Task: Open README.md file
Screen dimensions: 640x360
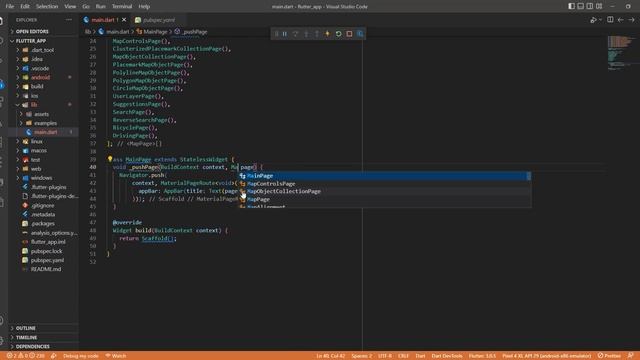Action: (x=43, y=269)
